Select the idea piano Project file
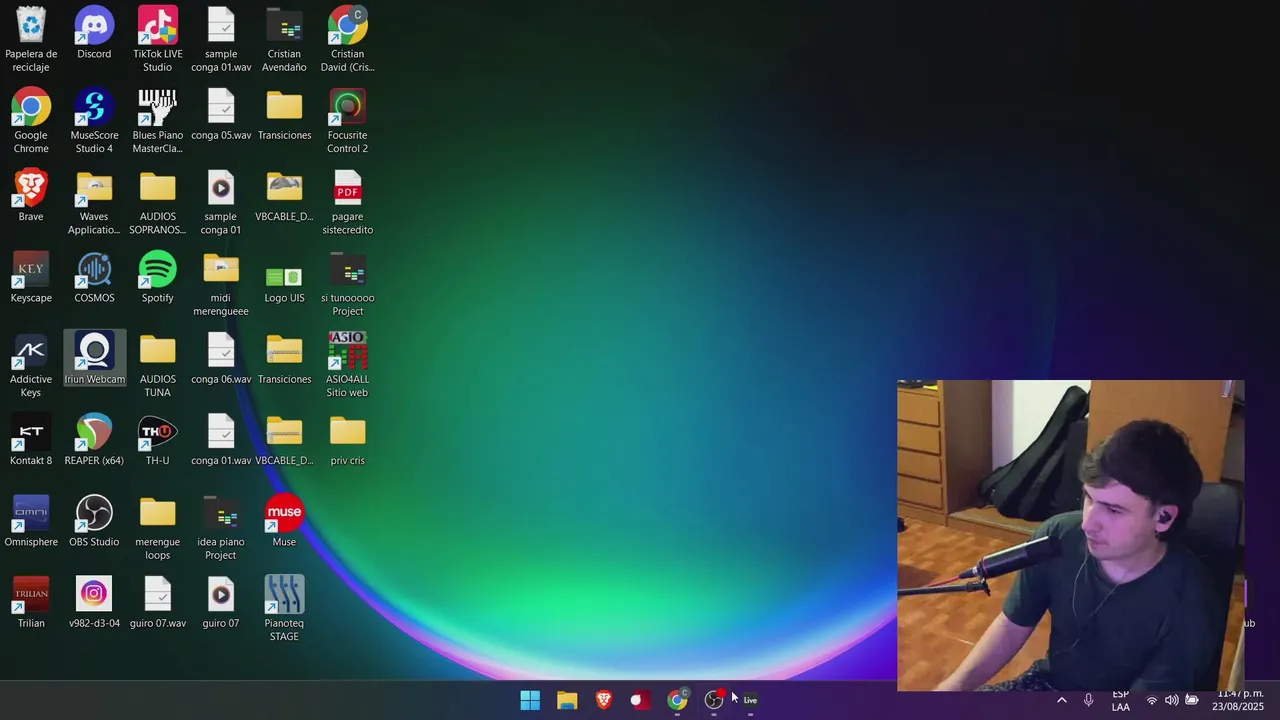Screen dimensions: 1280x720 tap(221, 528)
